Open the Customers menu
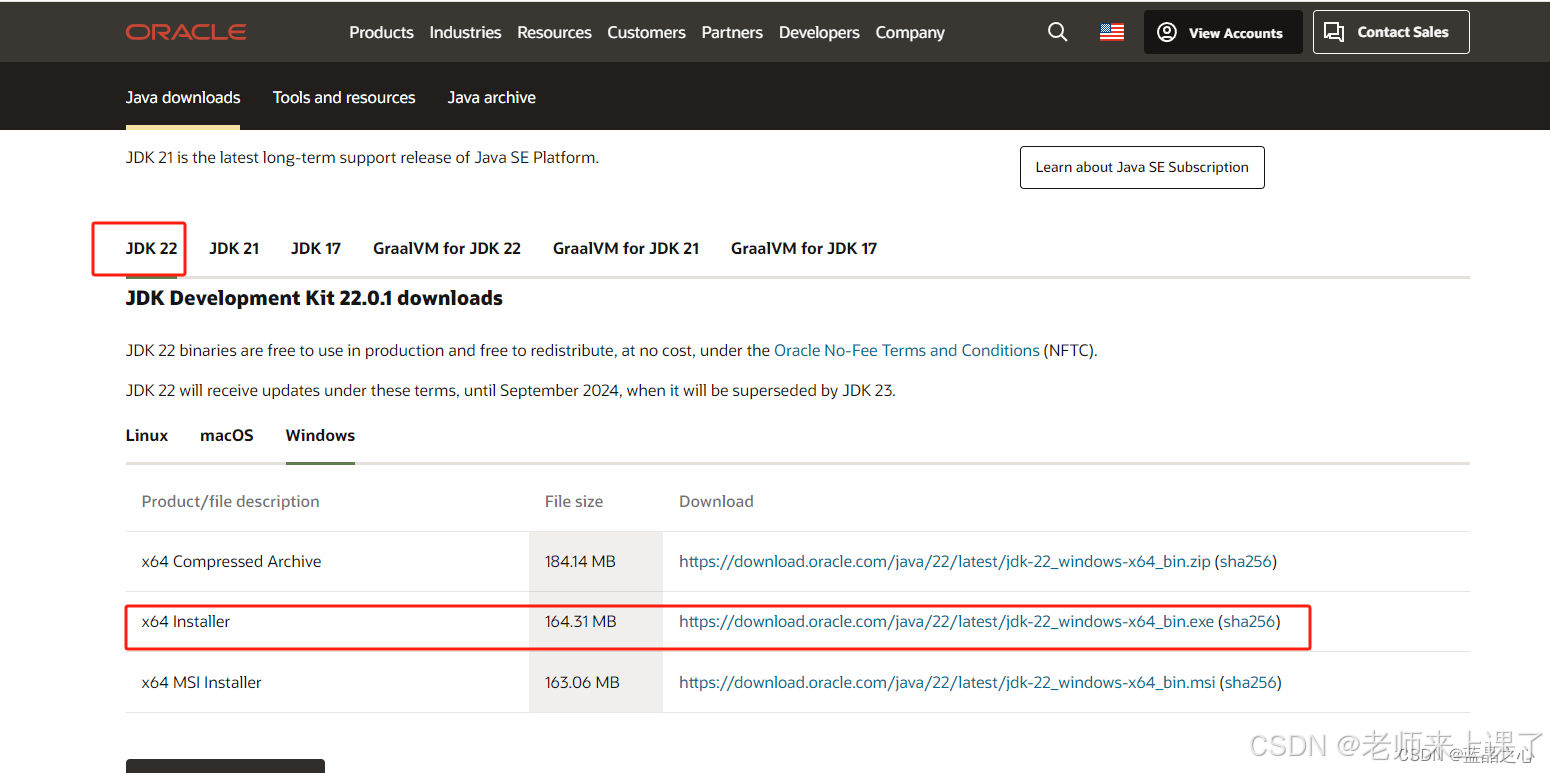The image size is (1550, 773). 646,32
